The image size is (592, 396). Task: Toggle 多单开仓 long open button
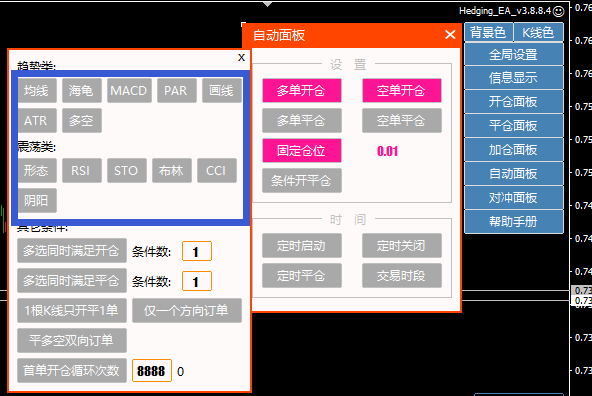coord(302,91)
